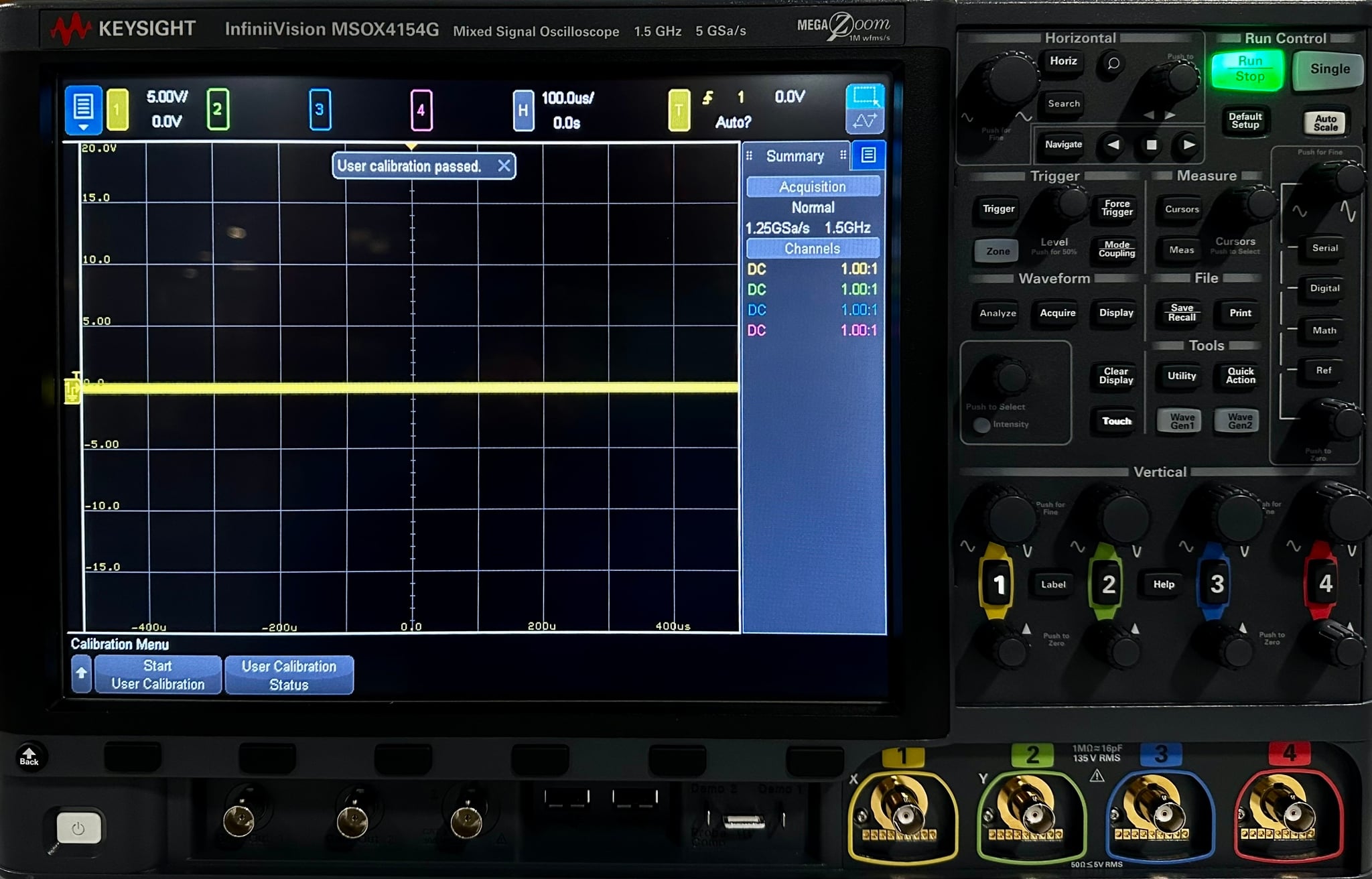Hit the Single acquisition button
Image resolution: width=1372 pixels, height=879 pixels.
click(x=1330, y=69)
